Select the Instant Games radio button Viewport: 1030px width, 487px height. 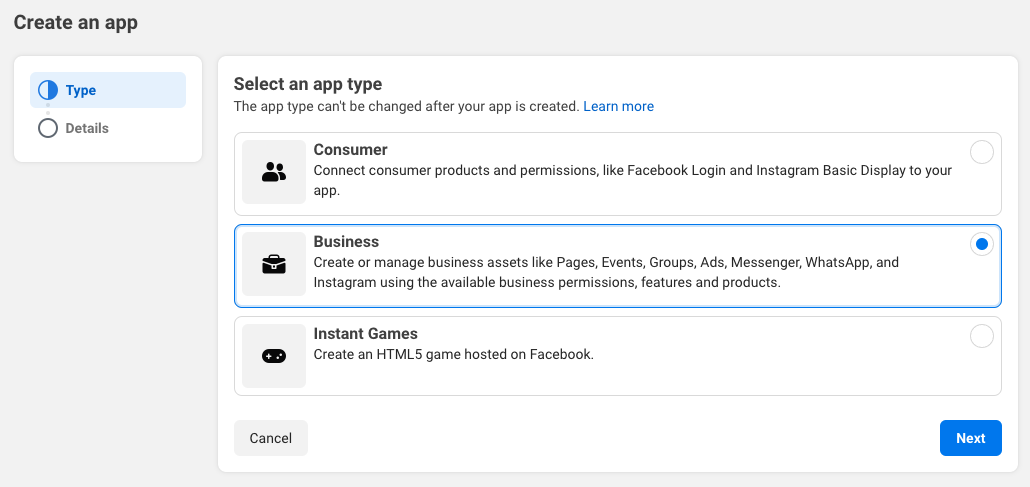[981, 336]
